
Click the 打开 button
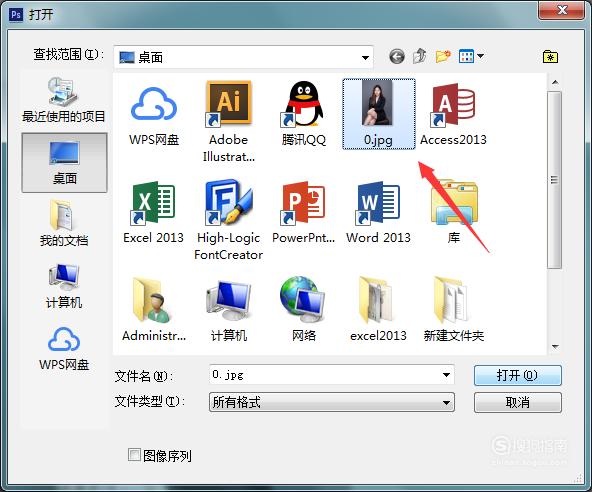coord(518,375)
